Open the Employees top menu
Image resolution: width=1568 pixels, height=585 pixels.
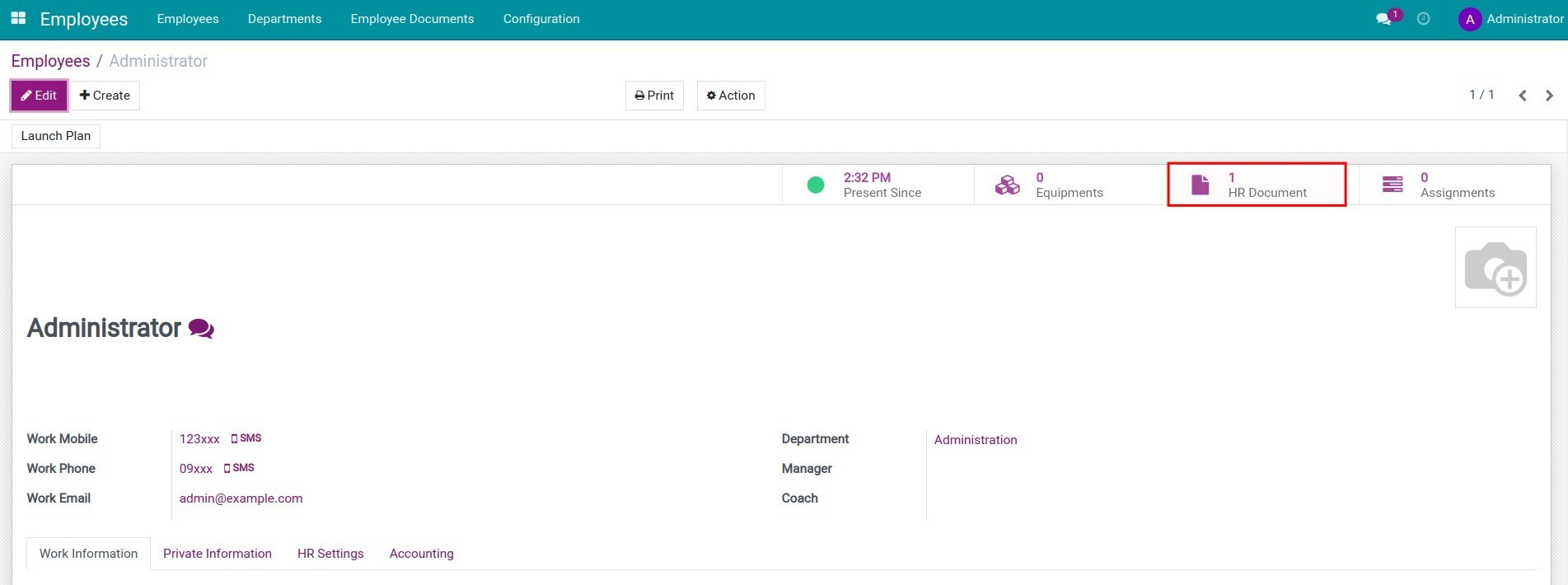tap(188, 19)
